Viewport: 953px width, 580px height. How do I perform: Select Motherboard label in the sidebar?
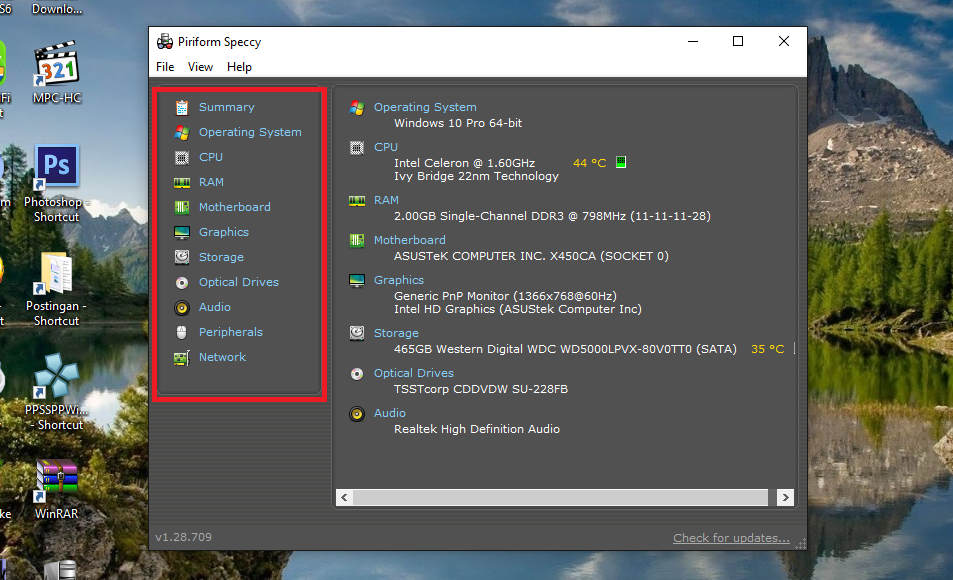235,207
